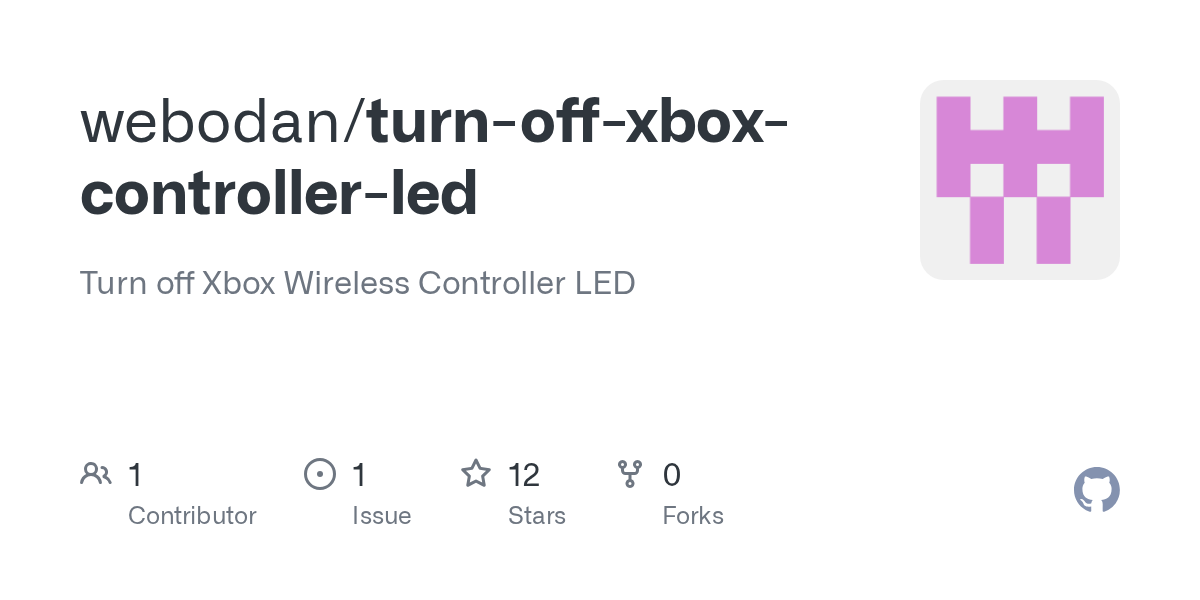Image resolution: width=1200 pixels, height=600 pixels.
Task: Open the 'Stars' label
Action: (x=537, y=516)
